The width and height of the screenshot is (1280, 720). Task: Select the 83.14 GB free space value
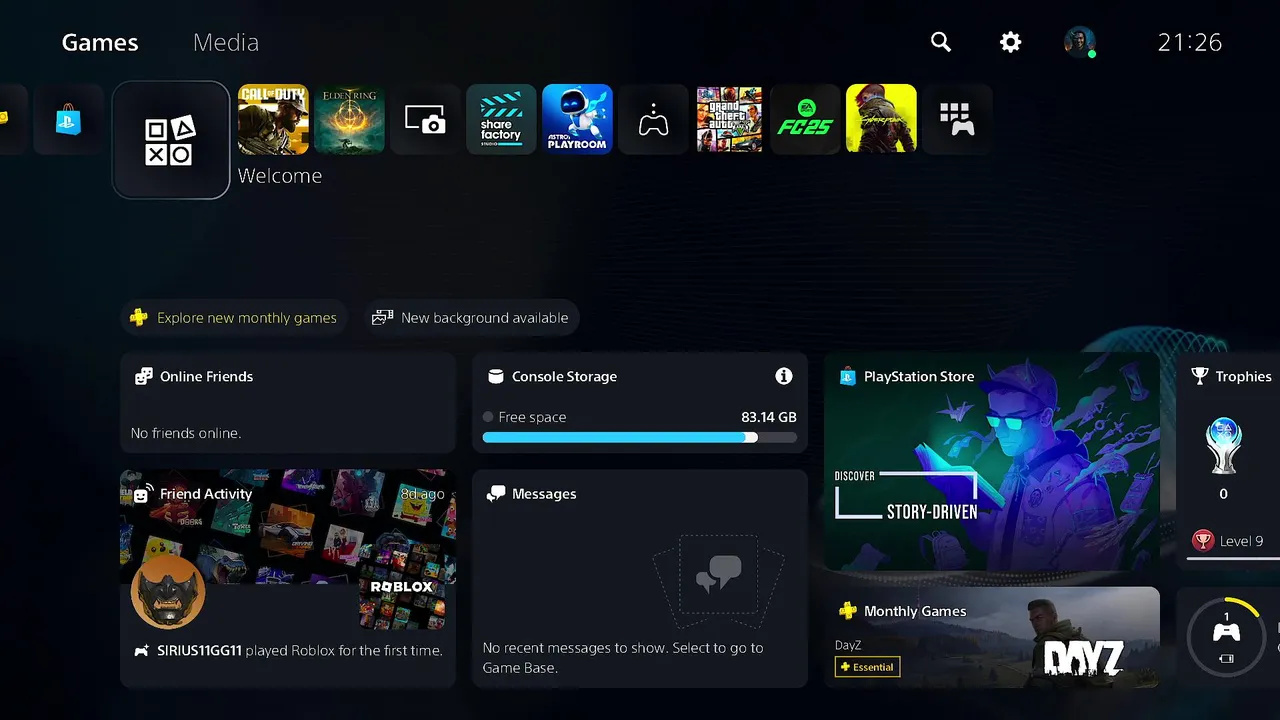tap(769, 417)
